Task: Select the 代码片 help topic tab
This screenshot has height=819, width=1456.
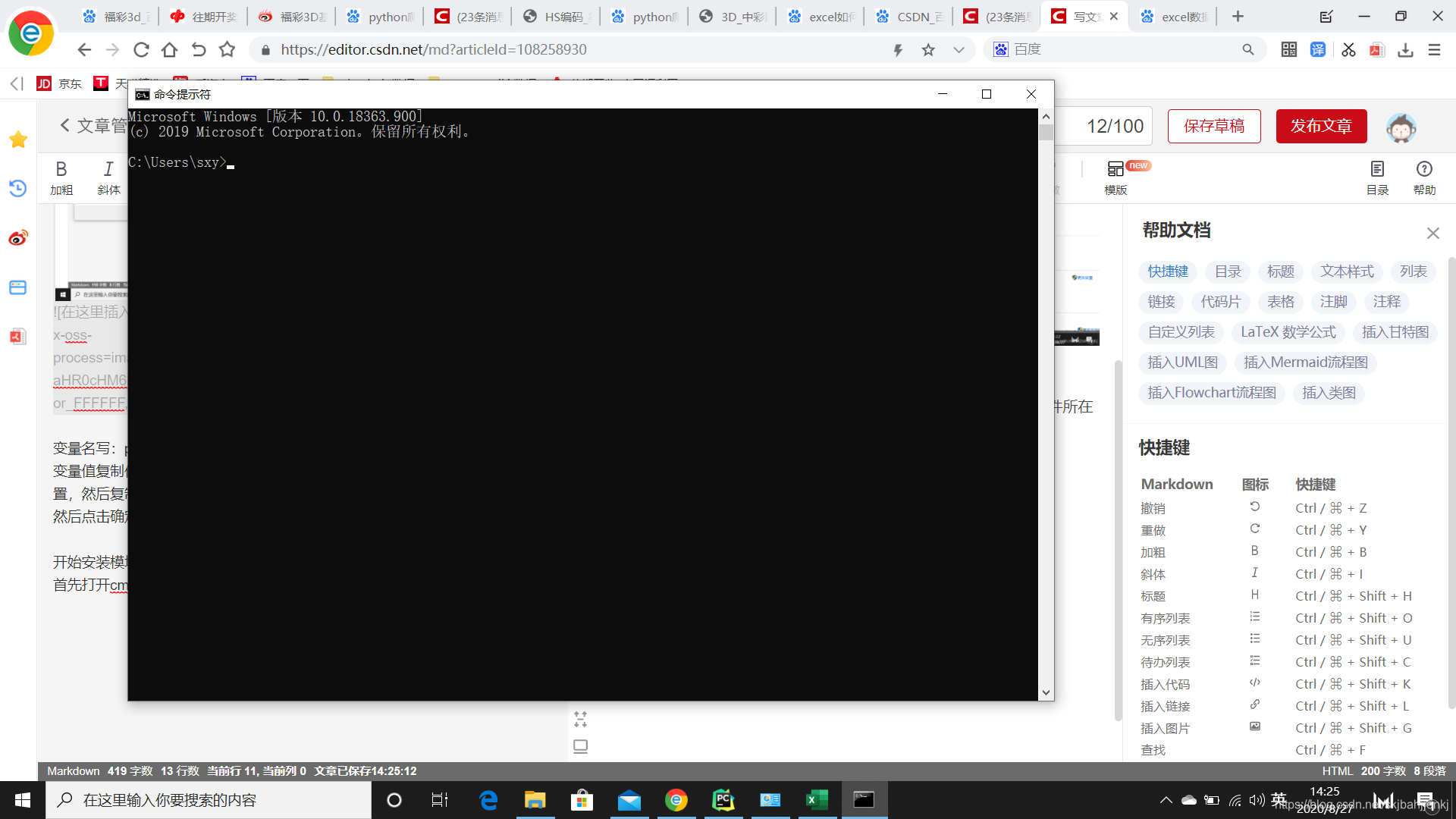Action: (1220, 302)
